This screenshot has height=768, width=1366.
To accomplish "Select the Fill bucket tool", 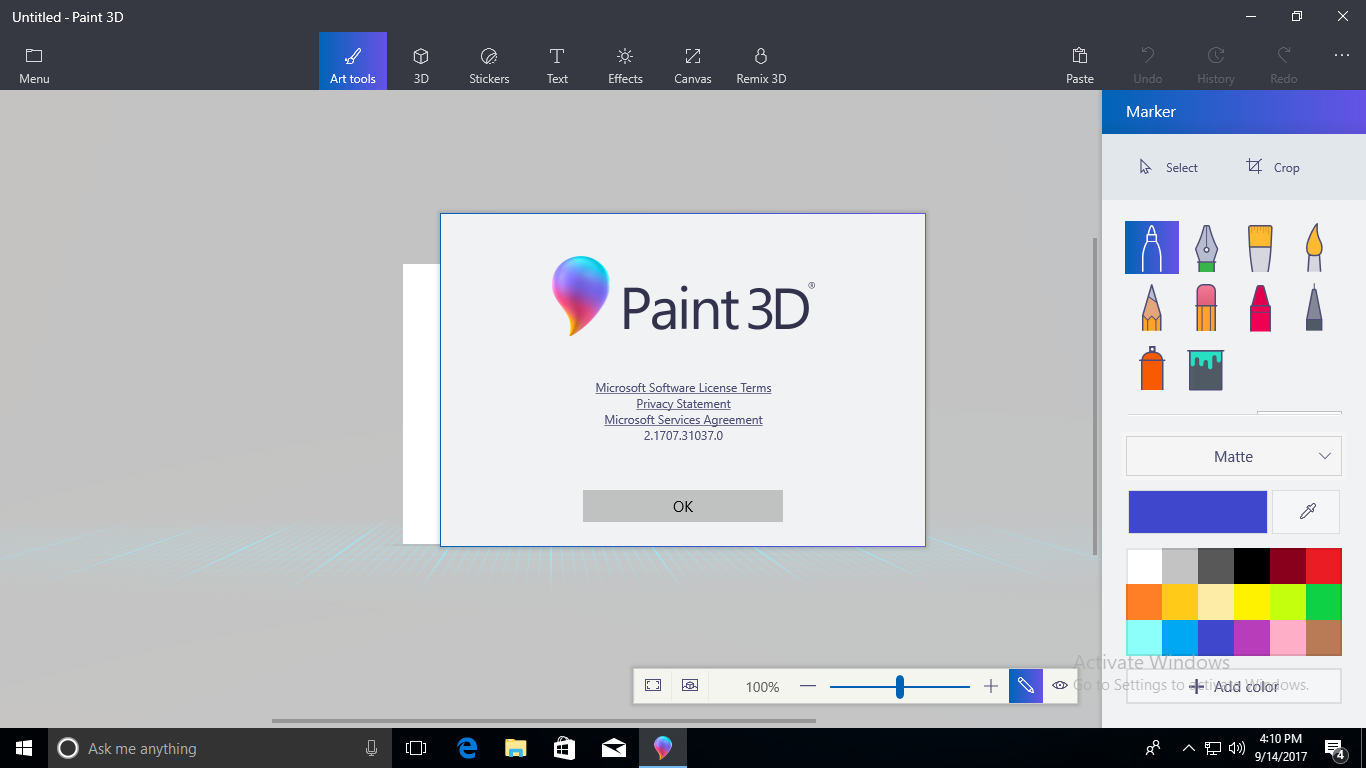I will (1206, 369).
